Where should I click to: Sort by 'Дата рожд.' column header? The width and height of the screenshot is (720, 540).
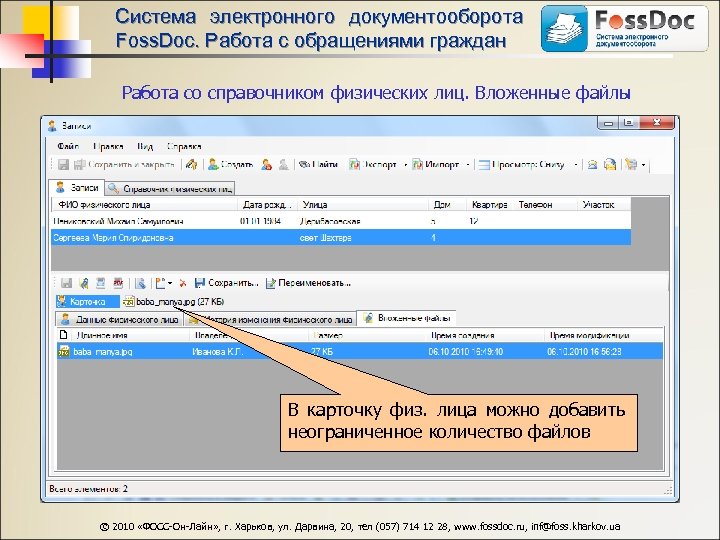[x=267, y=205]
